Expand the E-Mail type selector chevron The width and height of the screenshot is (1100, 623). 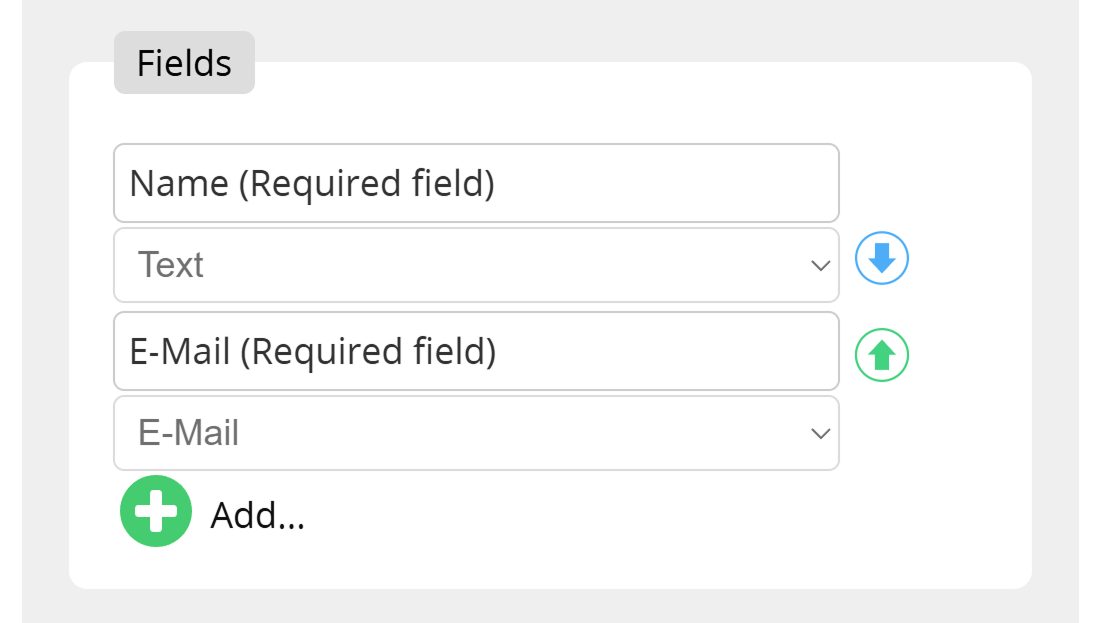[820, 433]
